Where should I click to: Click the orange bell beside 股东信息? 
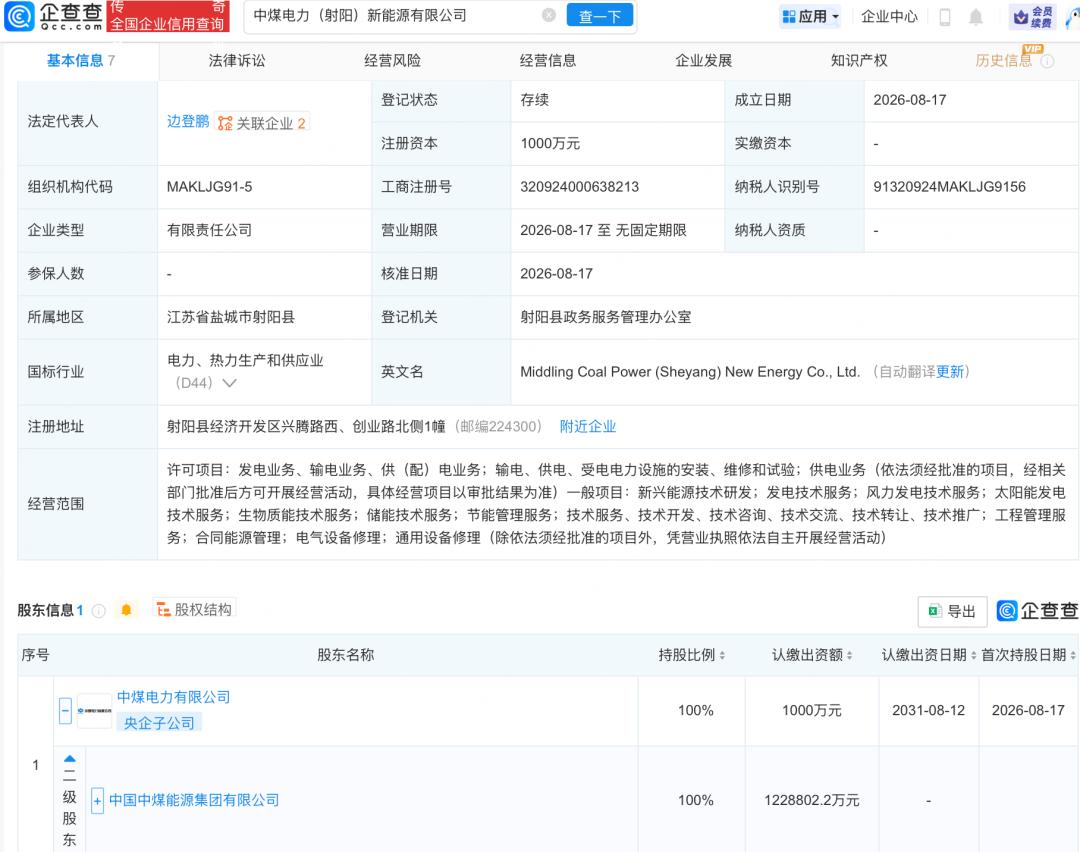tap(126, 610)
